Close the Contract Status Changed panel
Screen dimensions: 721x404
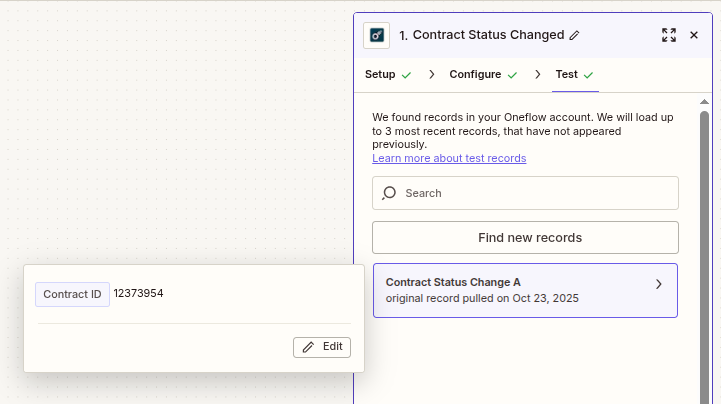point(694,35)
